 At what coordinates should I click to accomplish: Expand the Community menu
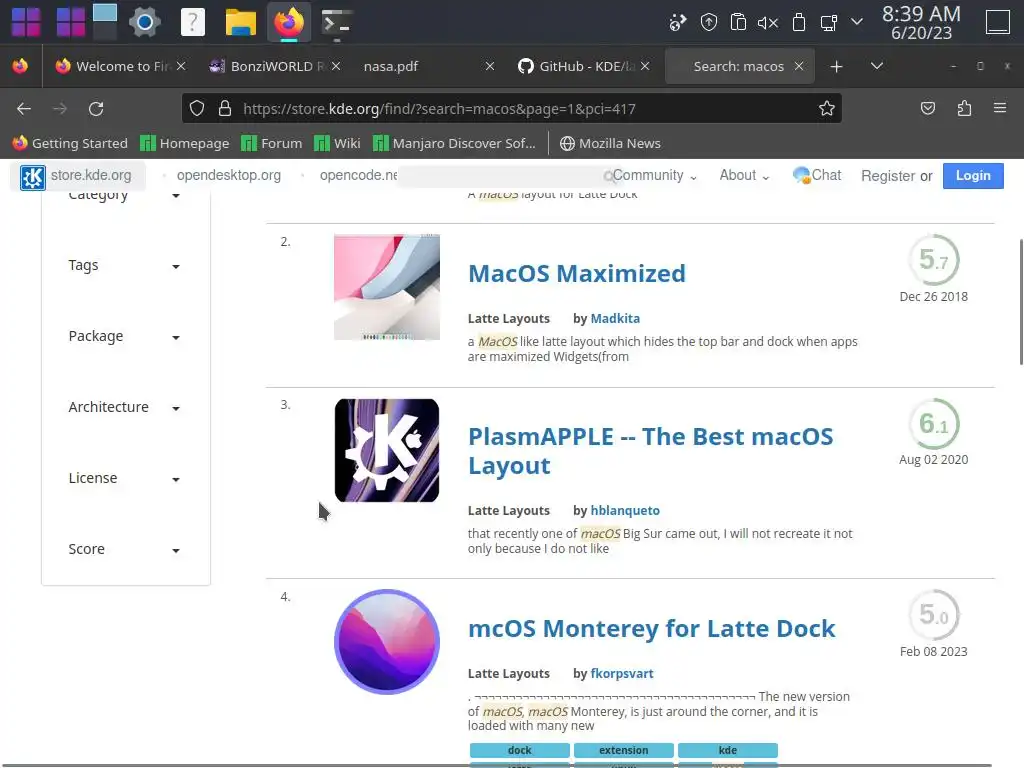654,176
